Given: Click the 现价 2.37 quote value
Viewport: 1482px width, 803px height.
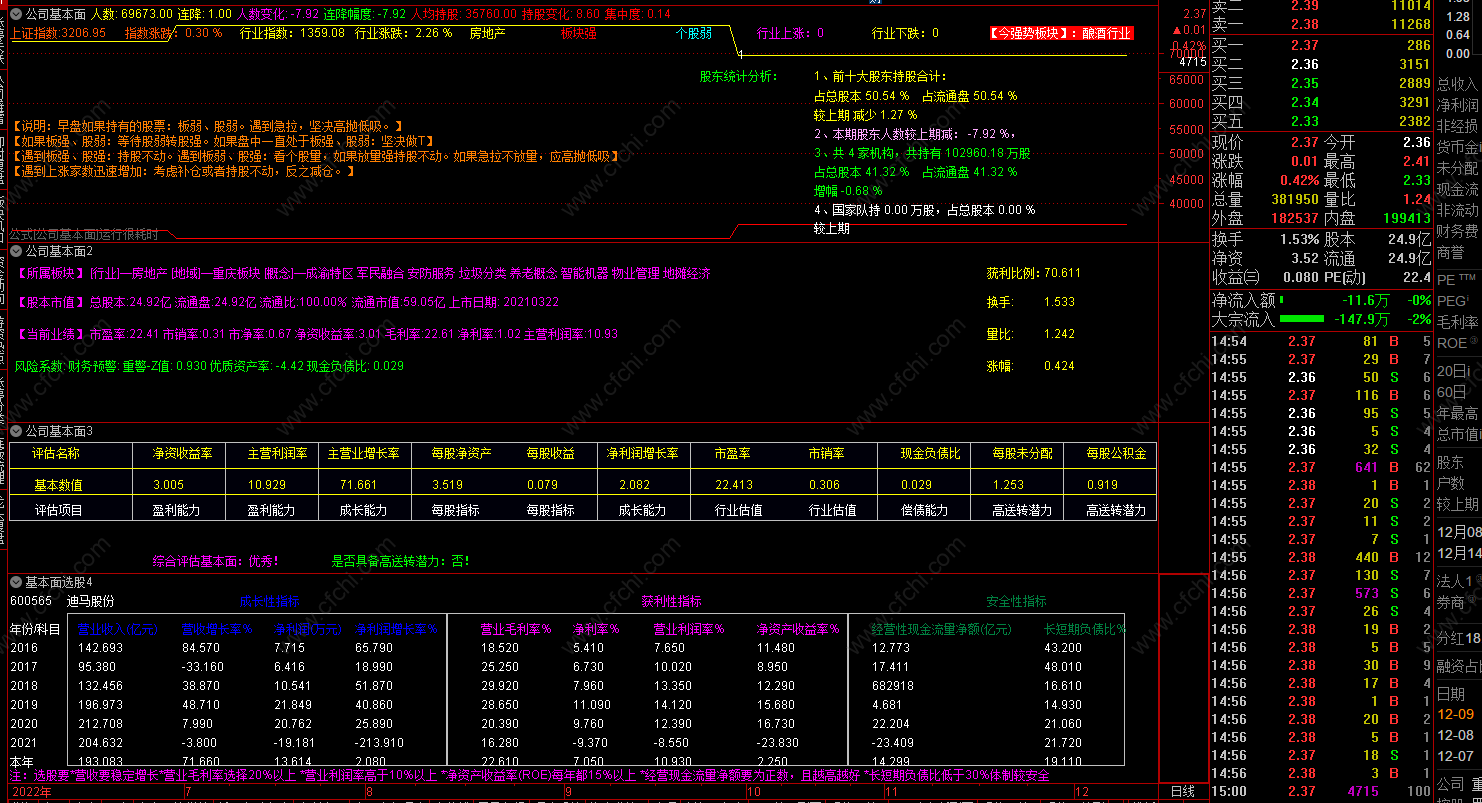Looking at the screenshot, I should [1304, 143].
